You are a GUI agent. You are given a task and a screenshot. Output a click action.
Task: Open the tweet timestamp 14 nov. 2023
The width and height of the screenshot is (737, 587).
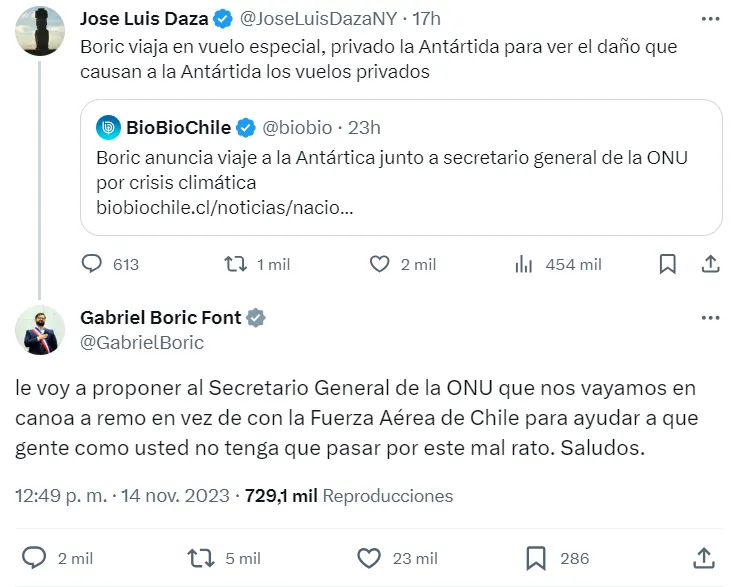pos(173,495)
